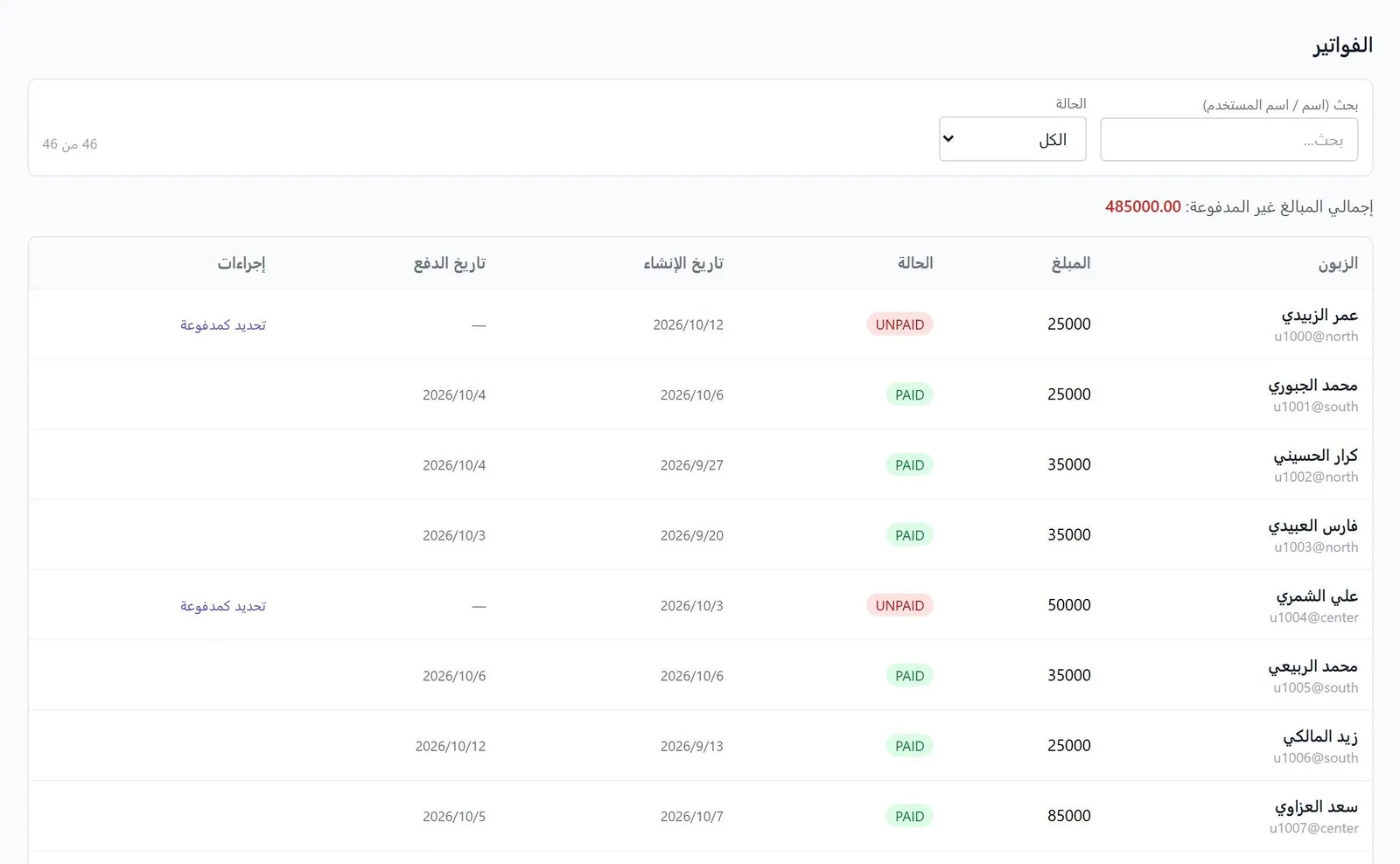The width and height of the screenshot is (1400, 864).
Task: Click the الحالة column header in table
Action: click(x=915, y=263)
